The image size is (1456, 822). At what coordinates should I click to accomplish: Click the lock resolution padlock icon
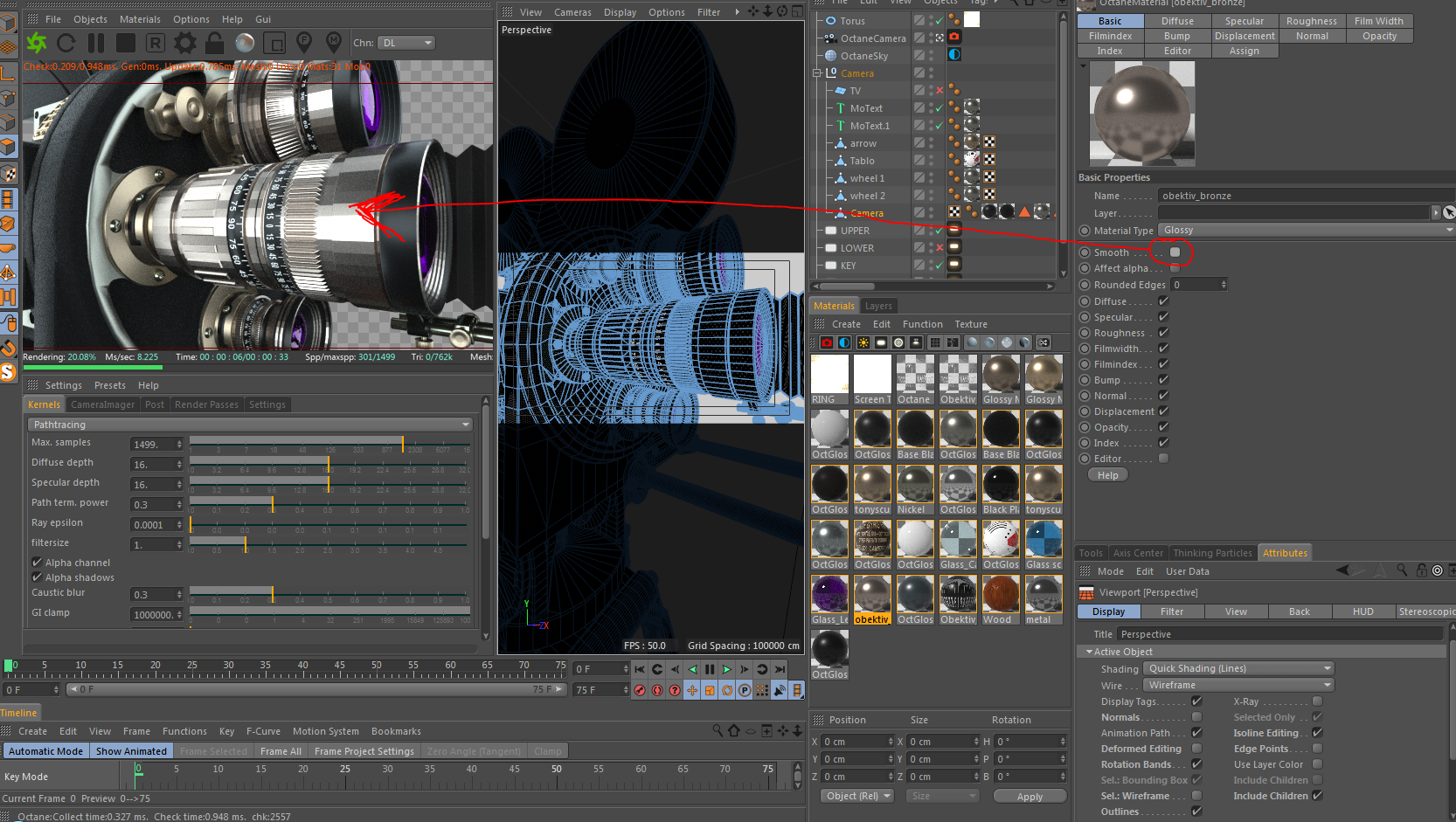[x=214, y=43]
